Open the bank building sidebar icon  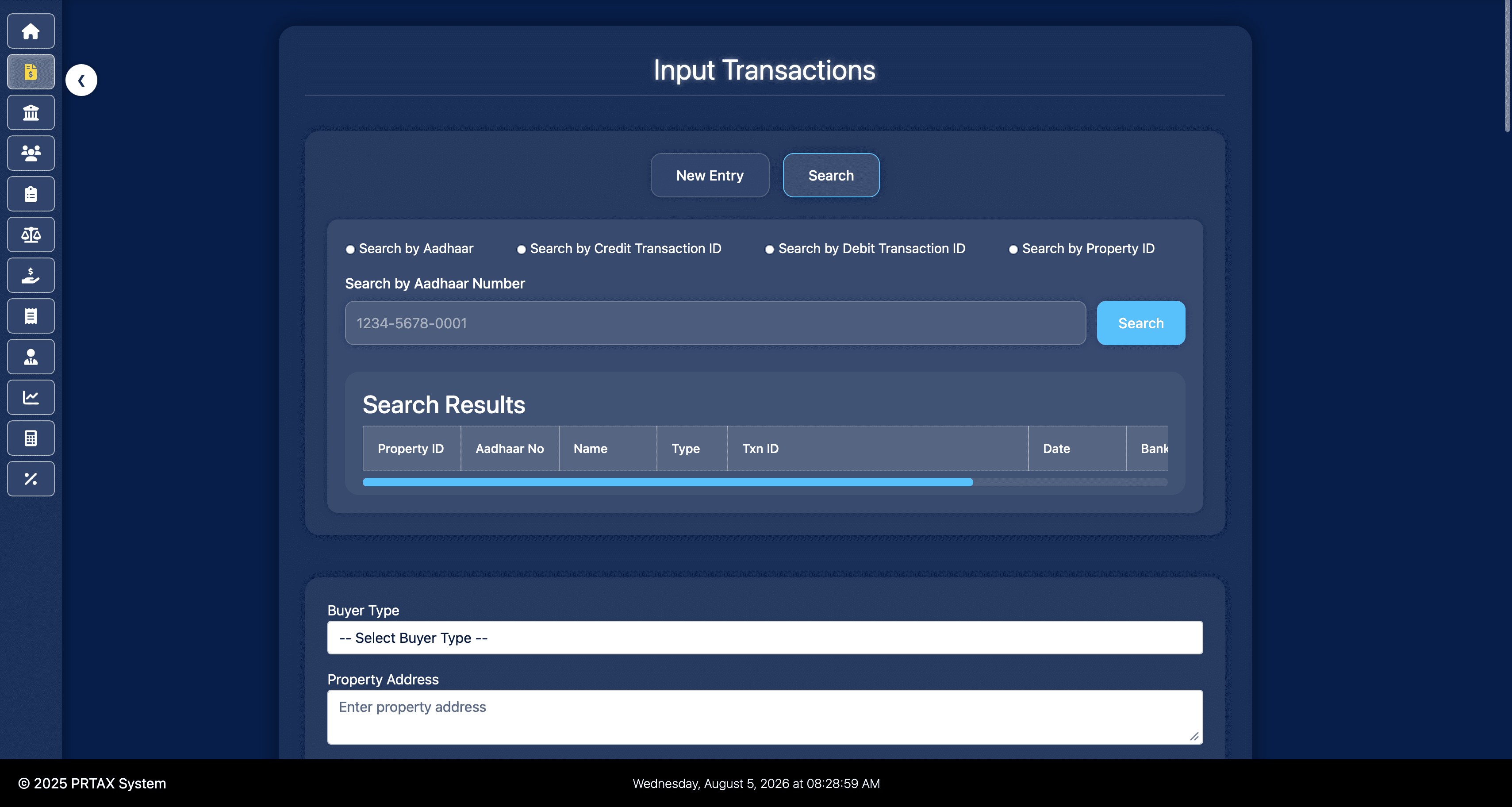(x=31, y=113)
